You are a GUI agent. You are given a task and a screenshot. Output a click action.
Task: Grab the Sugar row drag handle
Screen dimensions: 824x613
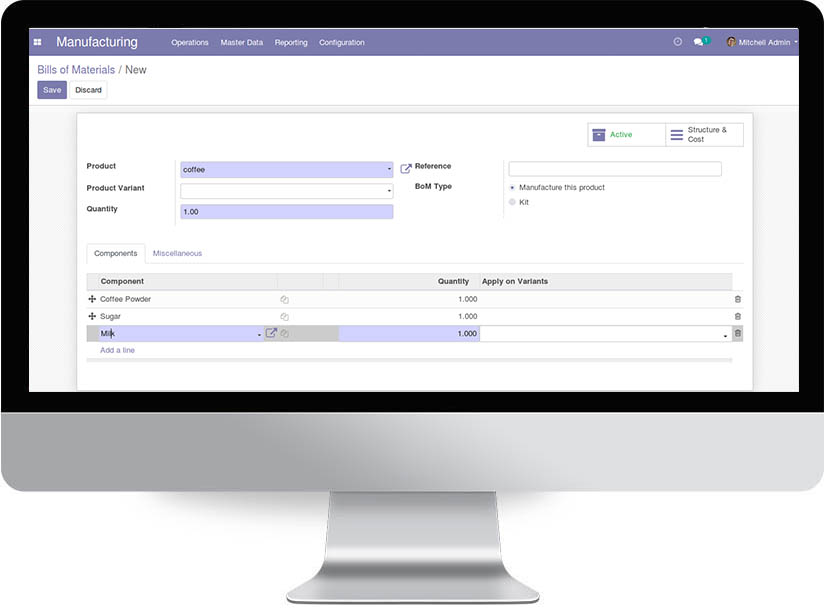coord(92,316)
